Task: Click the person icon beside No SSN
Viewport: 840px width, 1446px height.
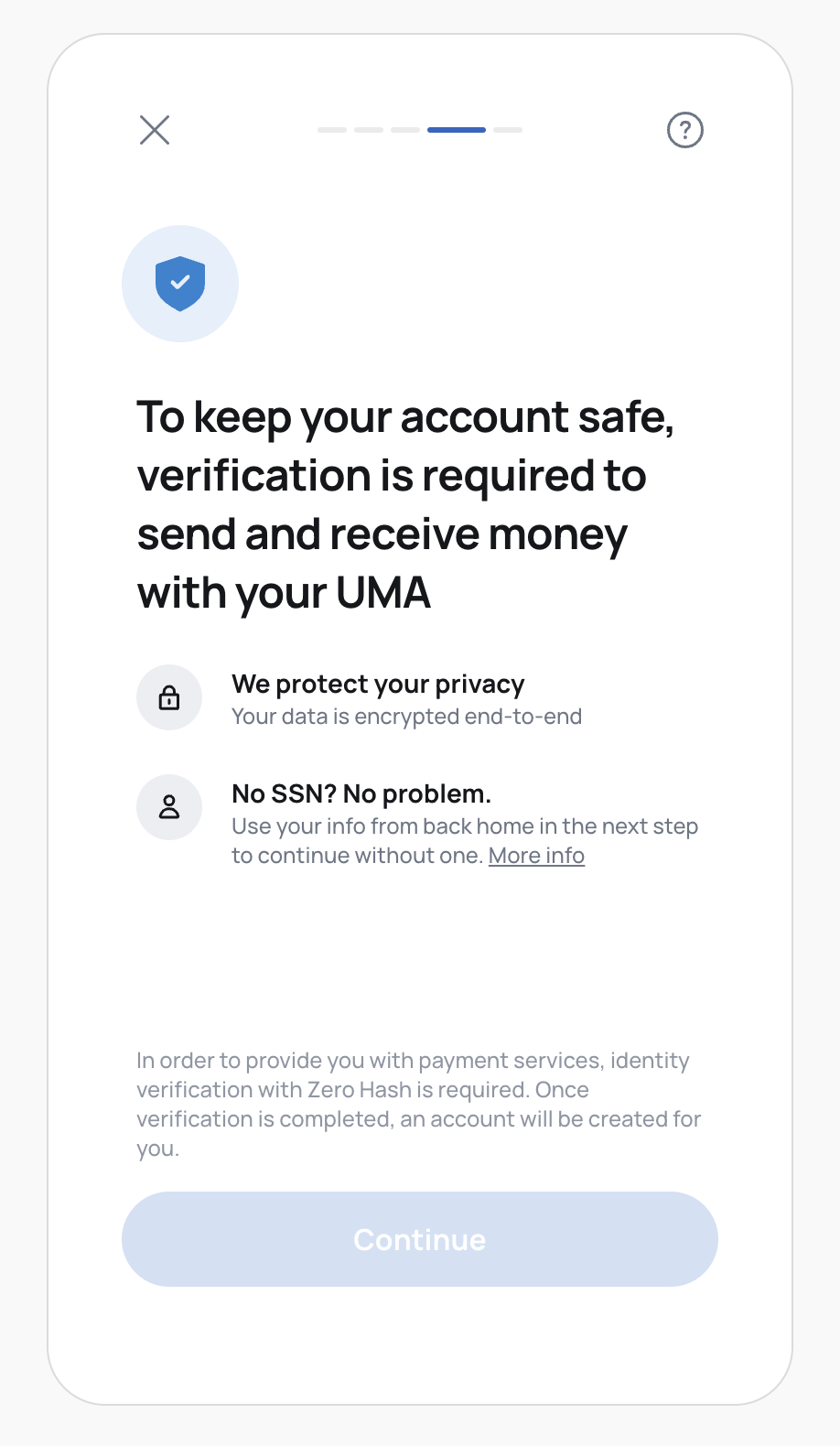Action: coord(169,807)
